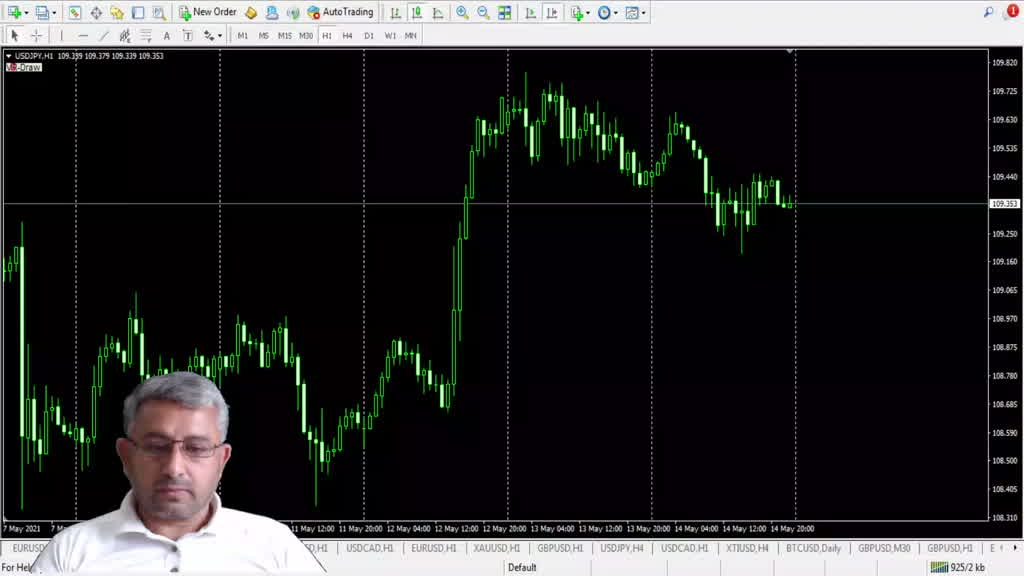Screen dimensions: 1024x576
Task: Select the Crosshair tool
Action: pos(36,35)
